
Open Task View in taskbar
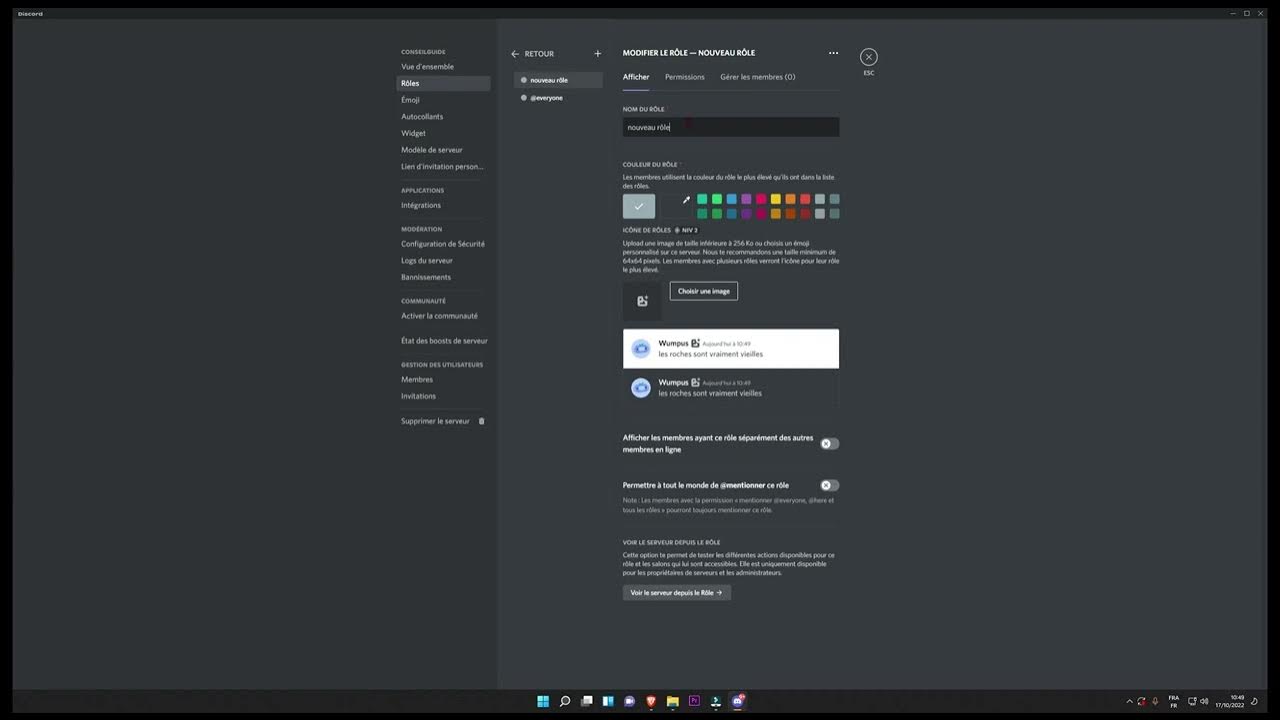587,701
